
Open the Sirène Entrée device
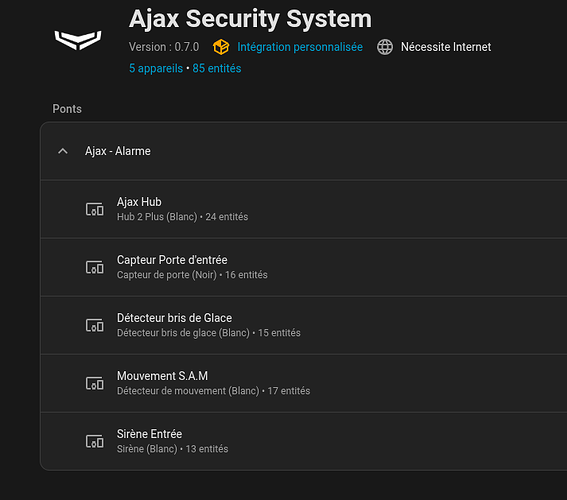(304, 441)
